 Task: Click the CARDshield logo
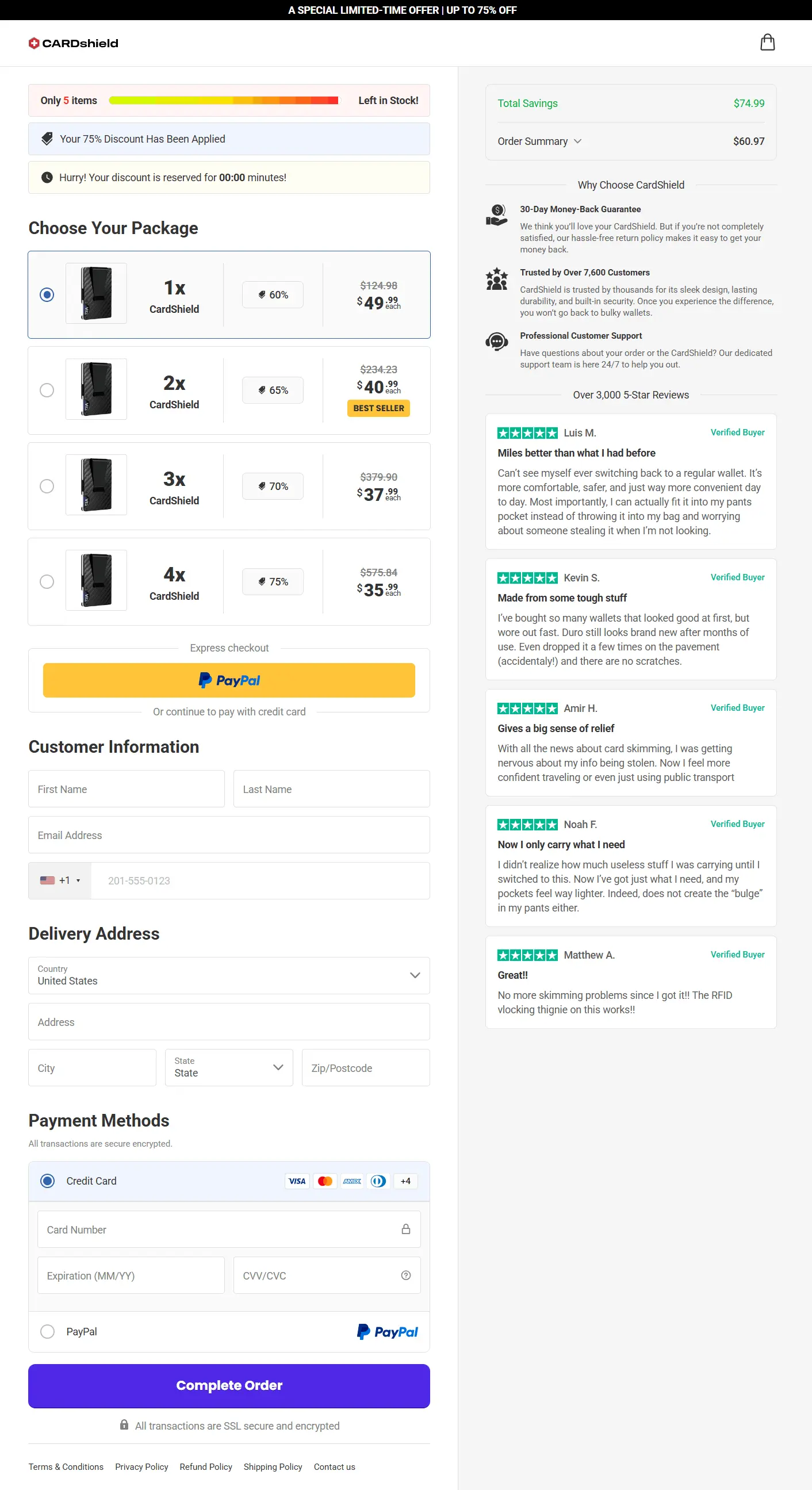pos(73,43)
